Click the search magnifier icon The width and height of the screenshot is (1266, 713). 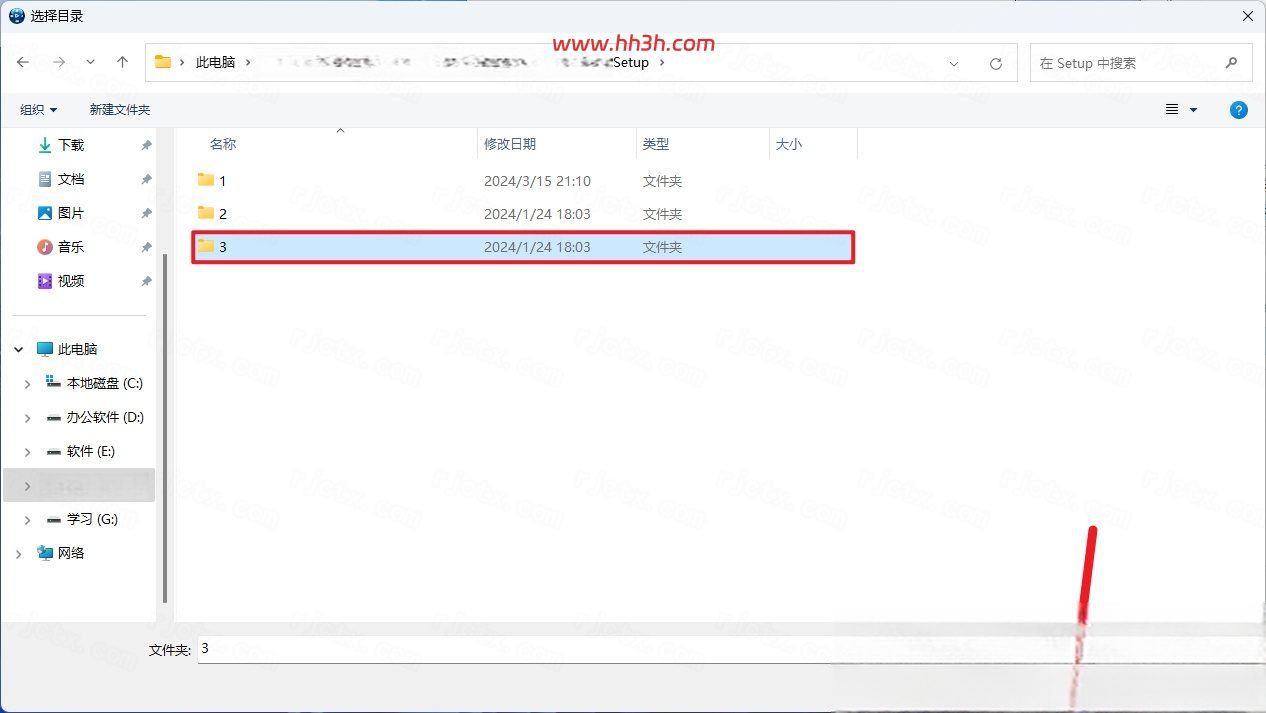[1233, 63]
